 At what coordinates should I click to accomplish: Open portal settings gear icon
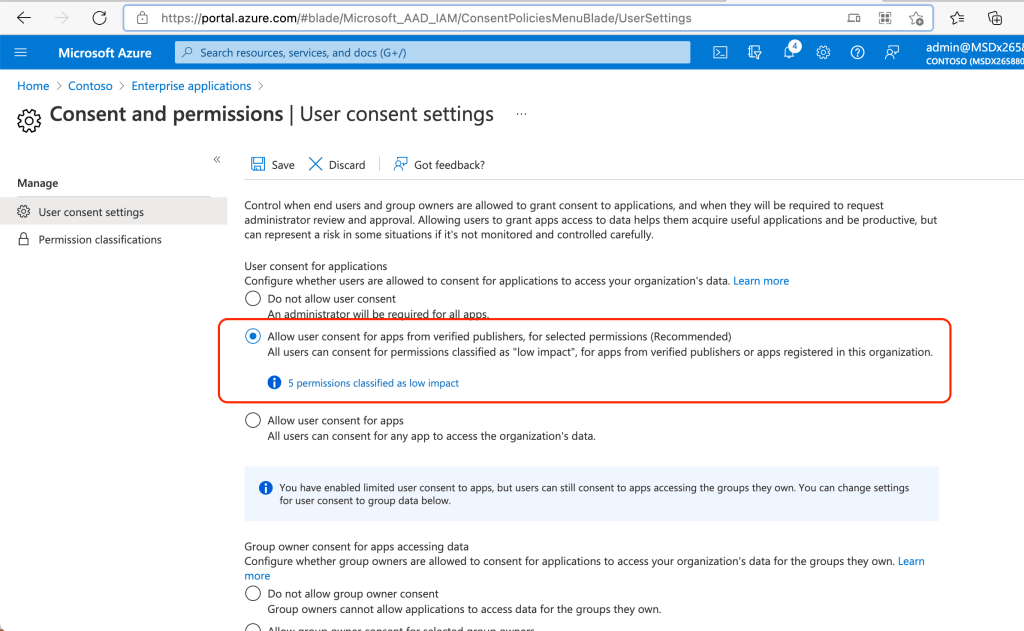tap(823, 53)
